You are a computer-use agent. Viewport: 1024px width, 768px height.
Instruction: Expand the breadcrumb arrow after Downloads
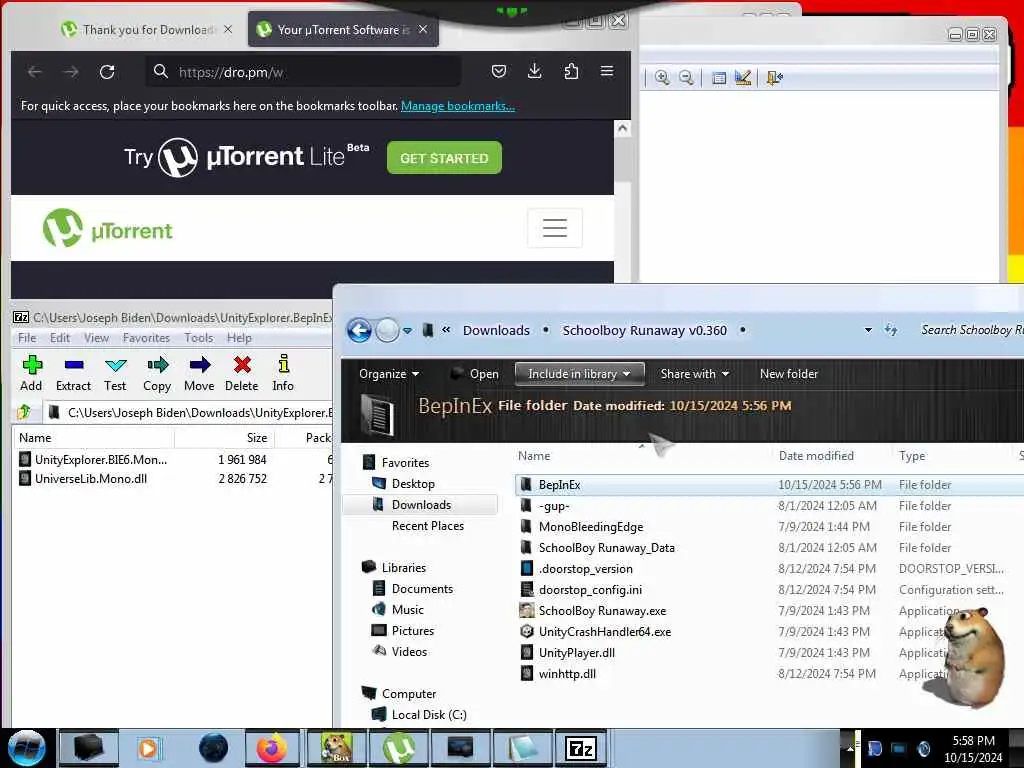pos(546,330)
